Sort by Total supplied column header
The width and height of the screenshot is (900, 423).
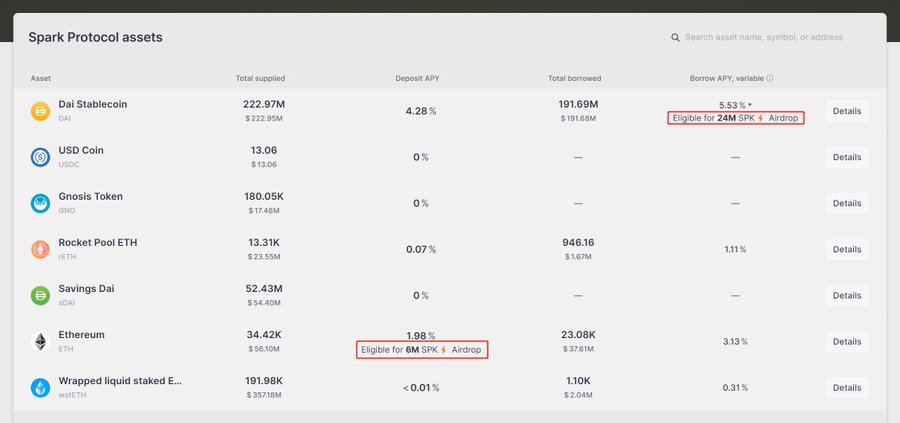coord(260,78)
